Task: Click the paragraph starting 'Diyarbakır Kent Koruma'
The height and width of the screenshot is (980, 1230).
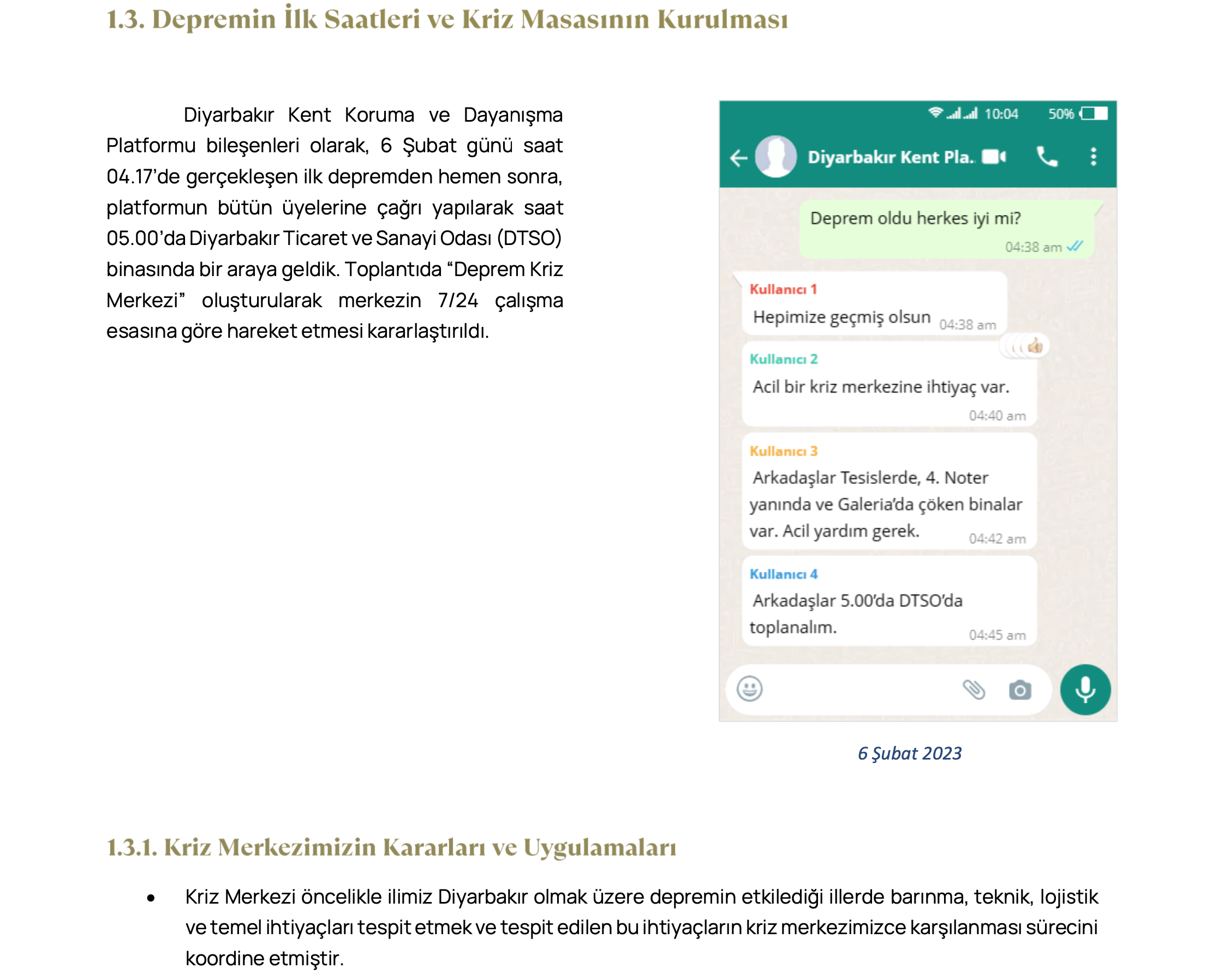Action: tap(335, 223)
